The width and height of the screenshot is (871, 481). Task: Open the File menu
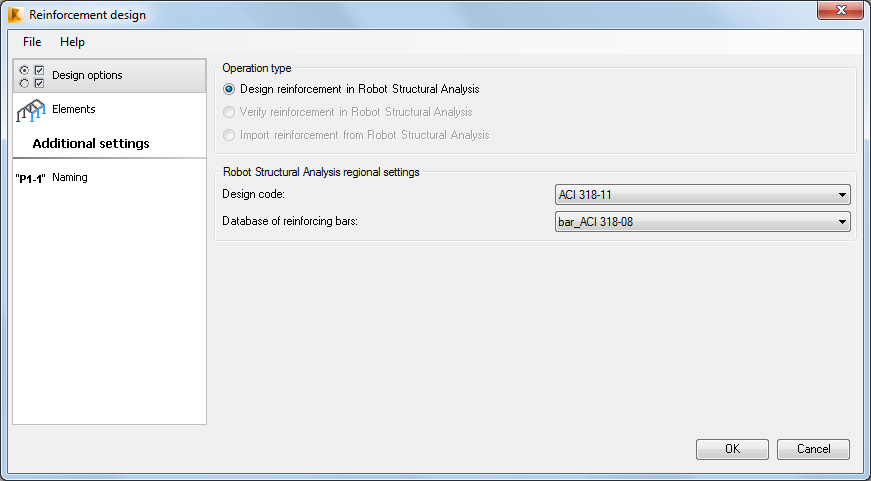(x=32, y=42)
